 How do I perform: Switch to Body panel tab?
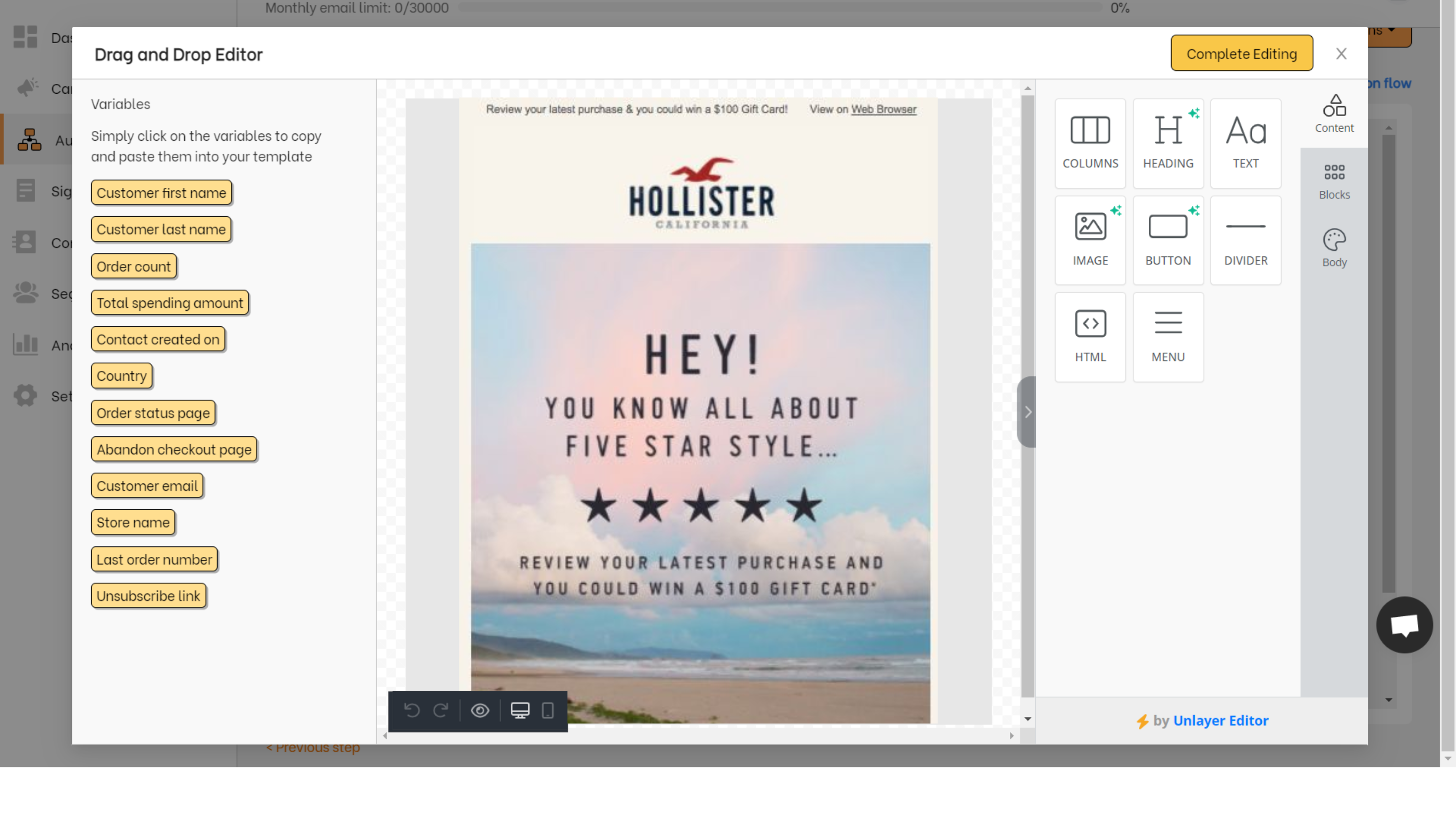click(x=1334, y=248)
